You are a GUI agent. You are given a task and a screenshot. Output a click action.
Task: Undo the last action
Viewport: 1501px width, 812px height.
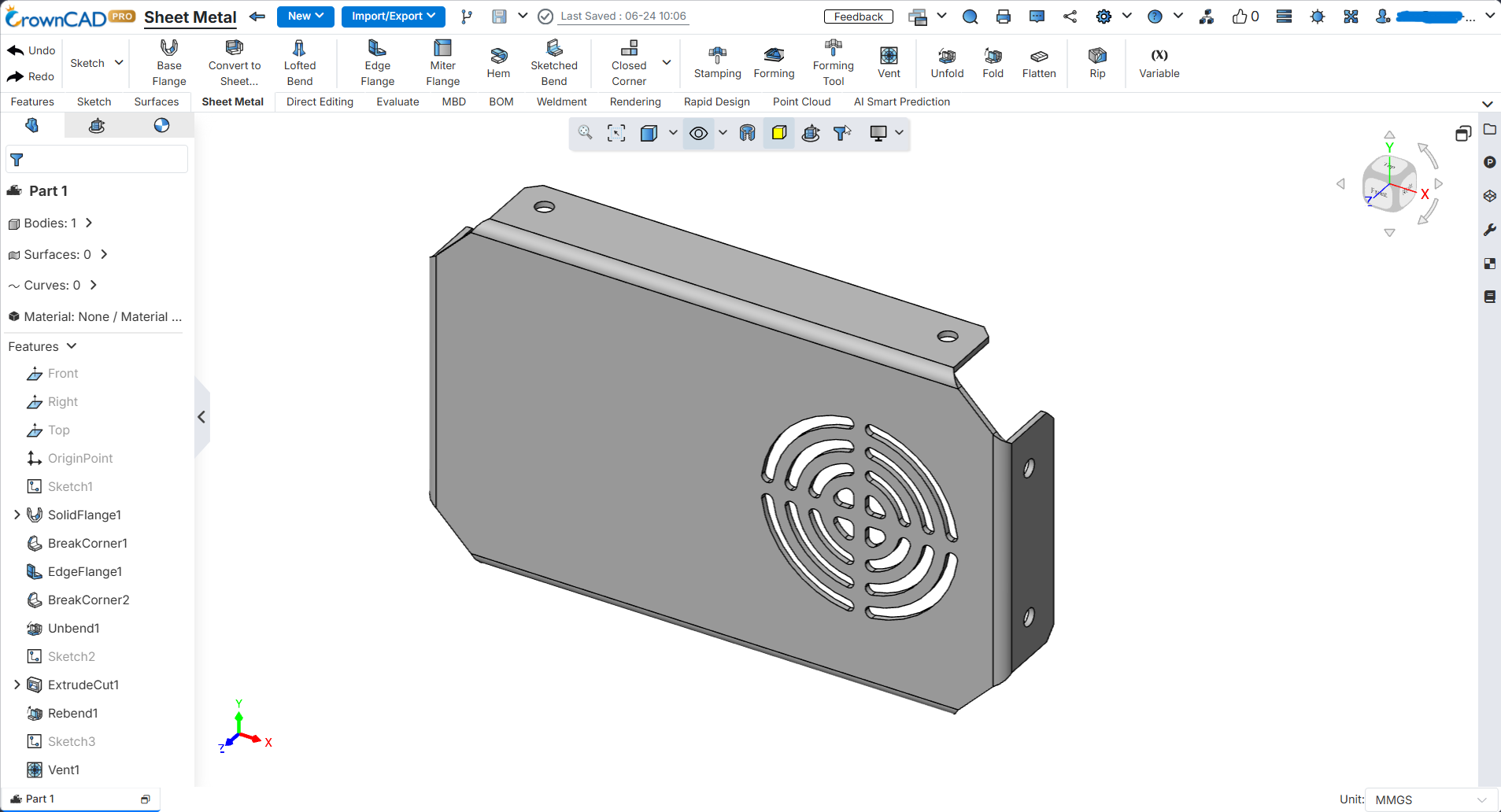pos(31,50)
